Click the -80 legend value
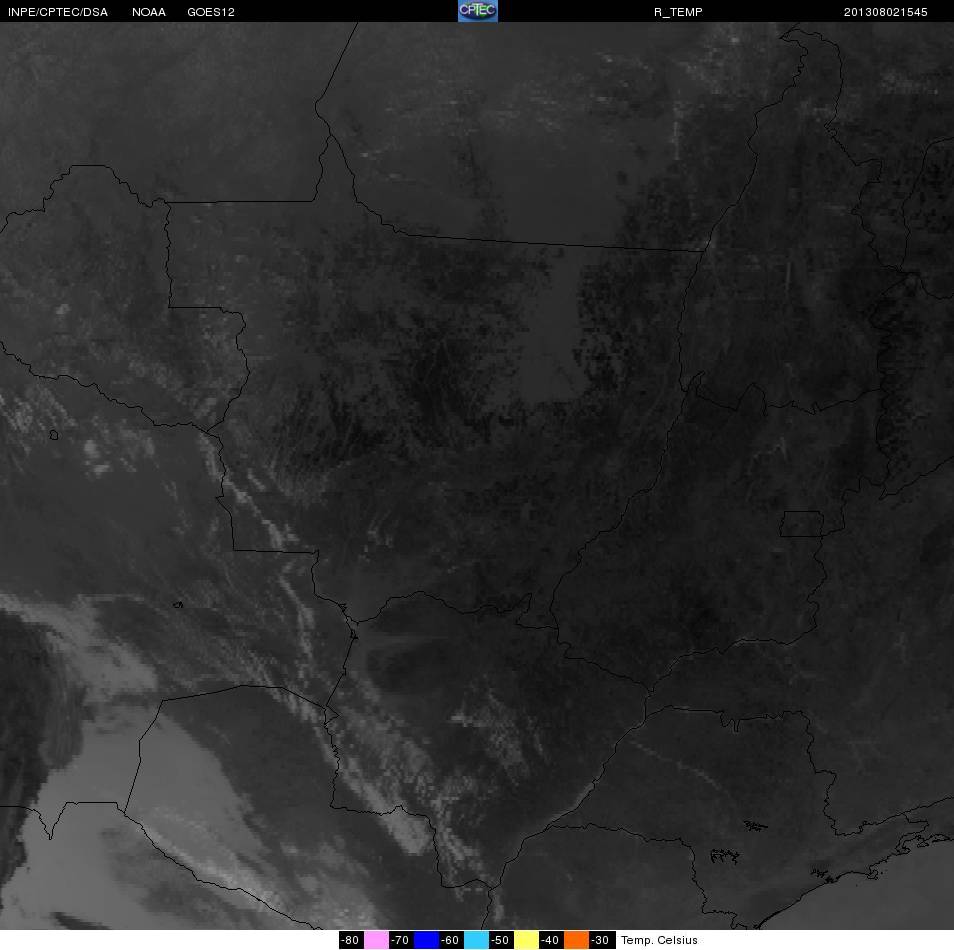The width and height of the screenshot is (954, 950). (x=350, y=940)
